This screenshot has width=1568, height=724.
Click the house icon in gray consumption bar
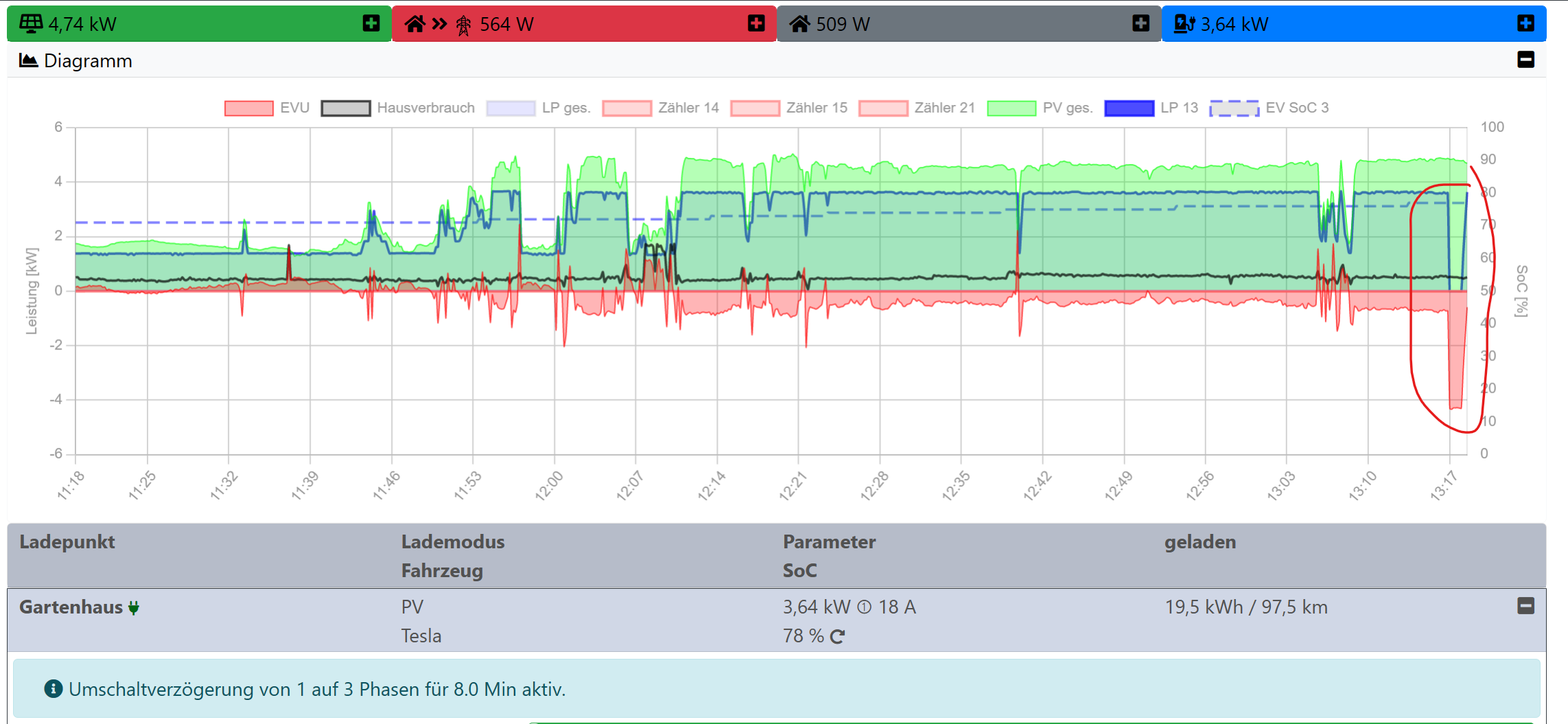[x=799, y=25]
